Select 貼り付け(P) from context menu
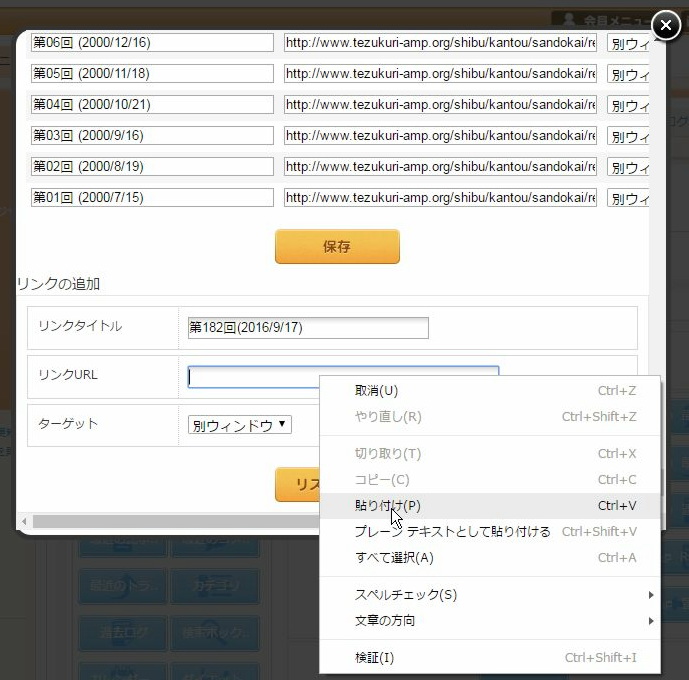 [x=388, y=506]
